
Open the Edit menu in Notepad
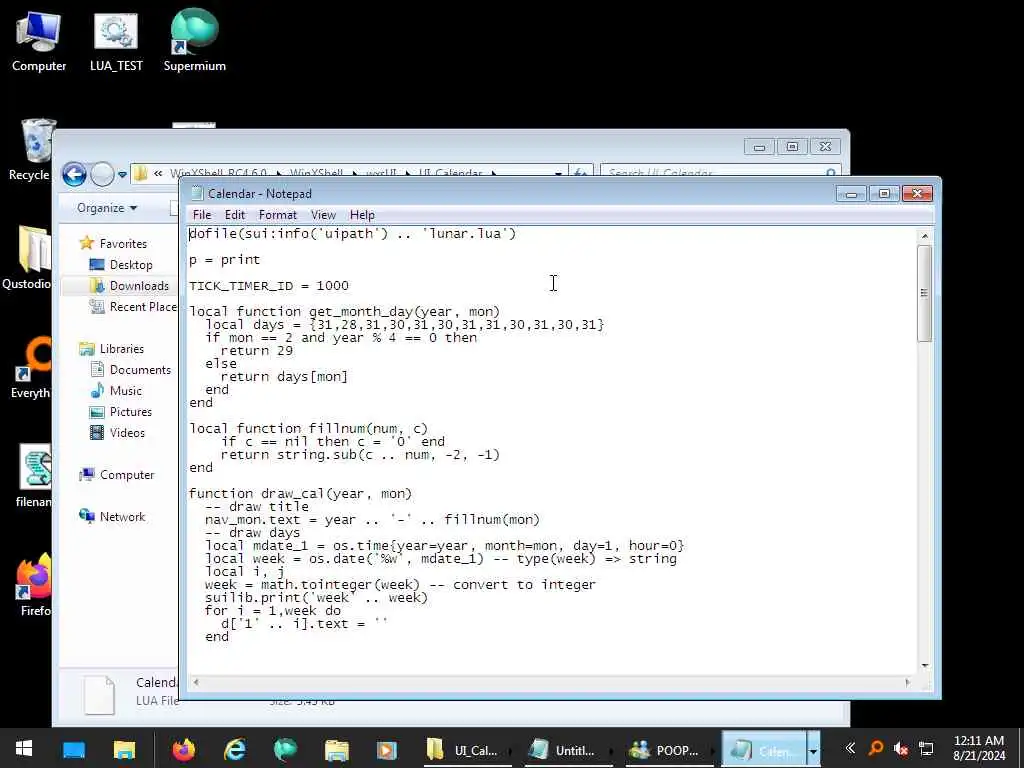(234, 215)
